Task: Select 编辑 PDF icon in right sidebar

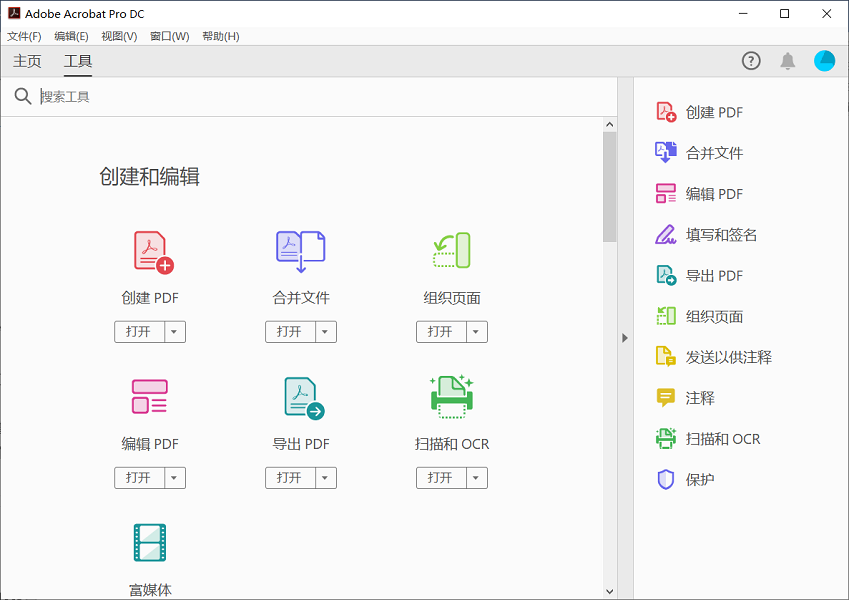Action: pyautogui.click(x=666, y=193)
